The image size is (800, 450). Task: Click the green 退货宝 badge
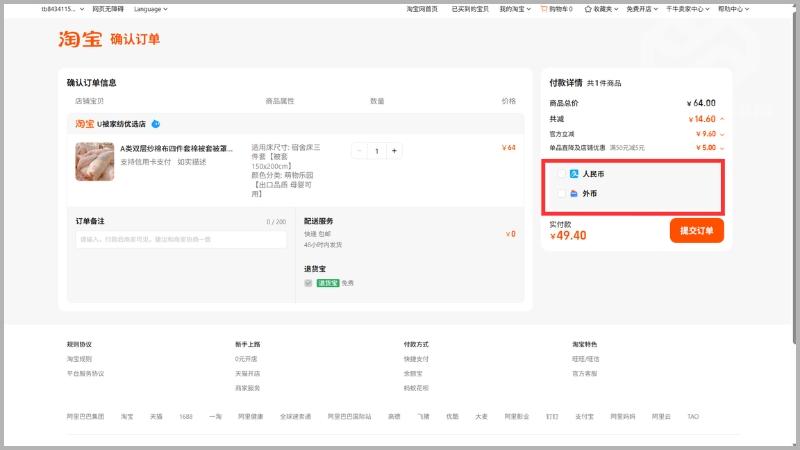328,283
